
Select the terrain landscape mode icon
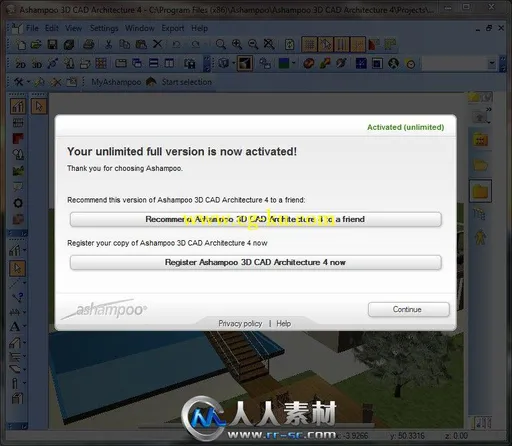(x=18, y=171)
